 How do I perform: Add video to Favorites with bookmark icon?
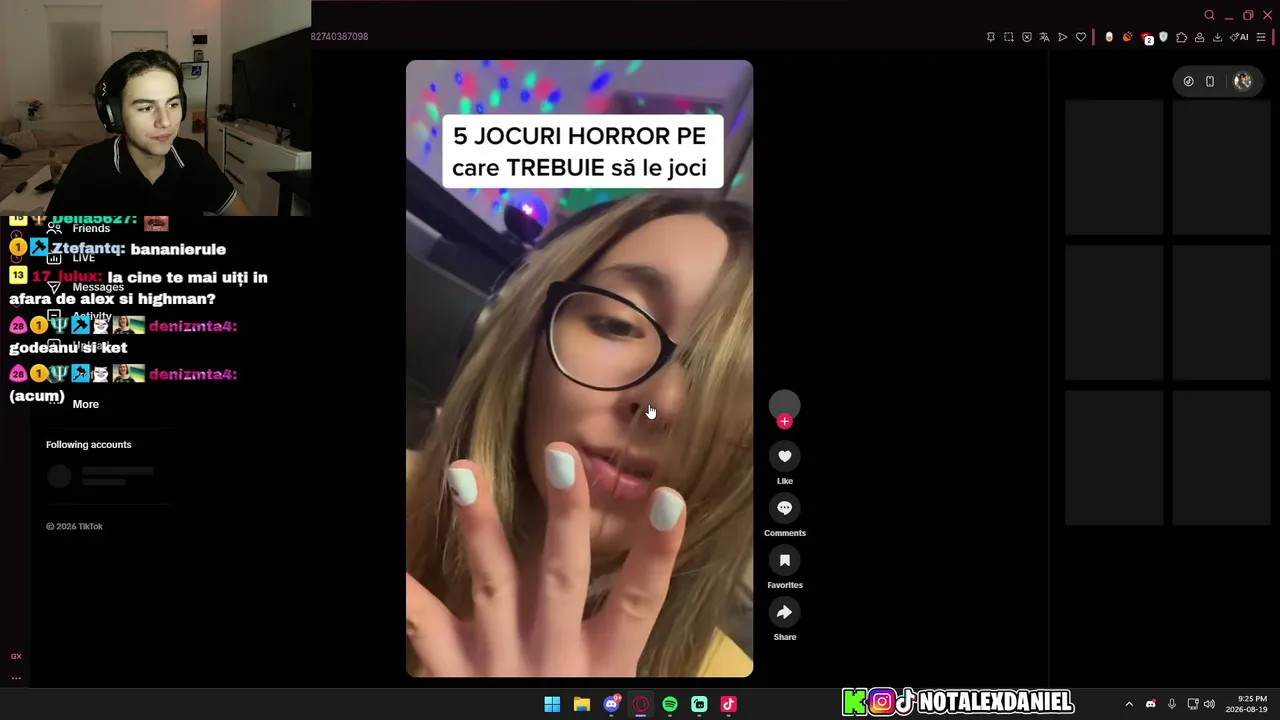tap(785, 560)
